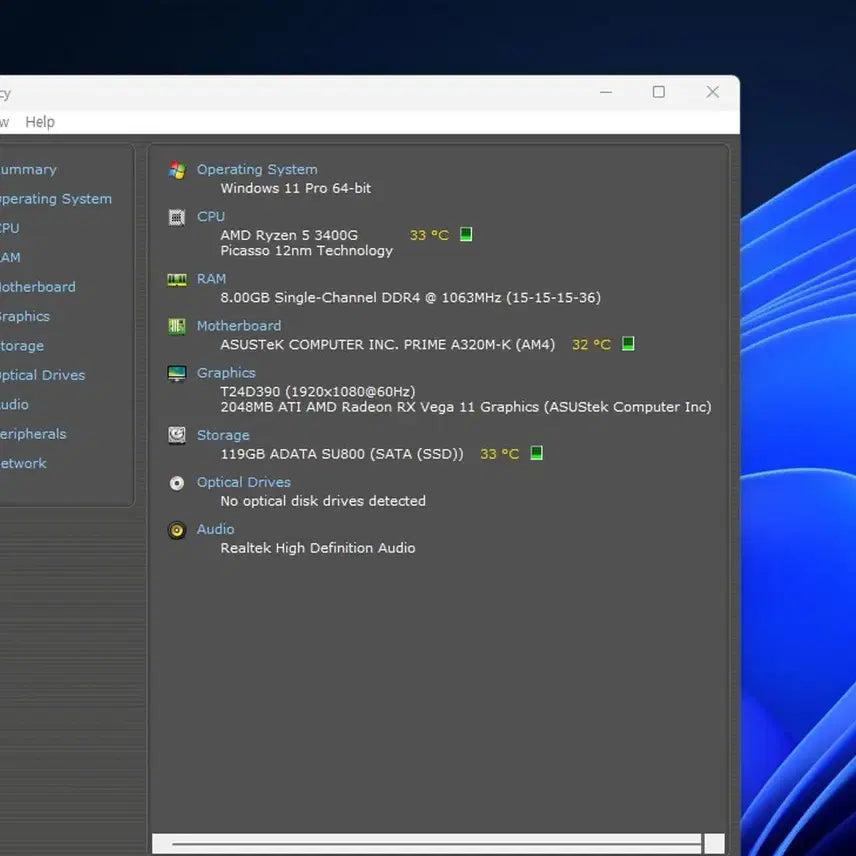This screenshot has height=856, width=856.
Task: Click the Operating System Windows flag icon
Action: (176, 170)
